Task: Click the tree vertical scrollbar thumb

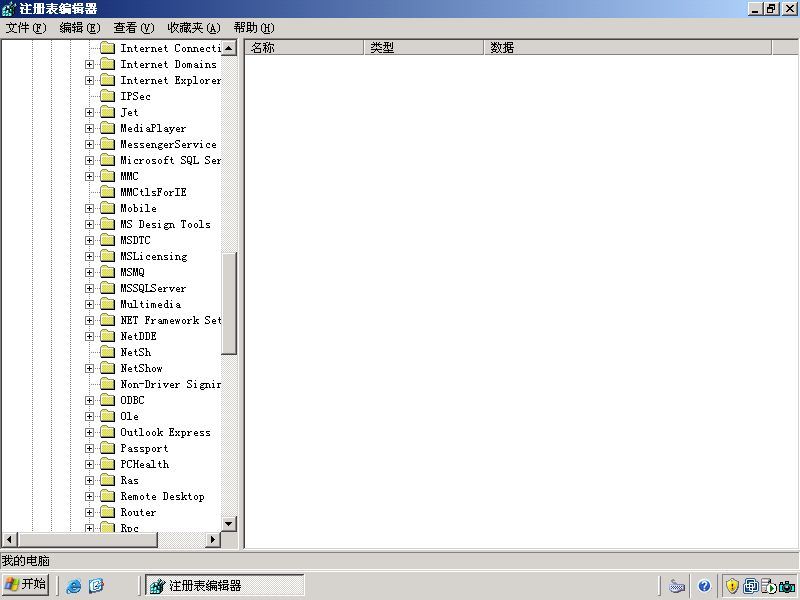Action: pyautogui.click(x=229, y=303)
